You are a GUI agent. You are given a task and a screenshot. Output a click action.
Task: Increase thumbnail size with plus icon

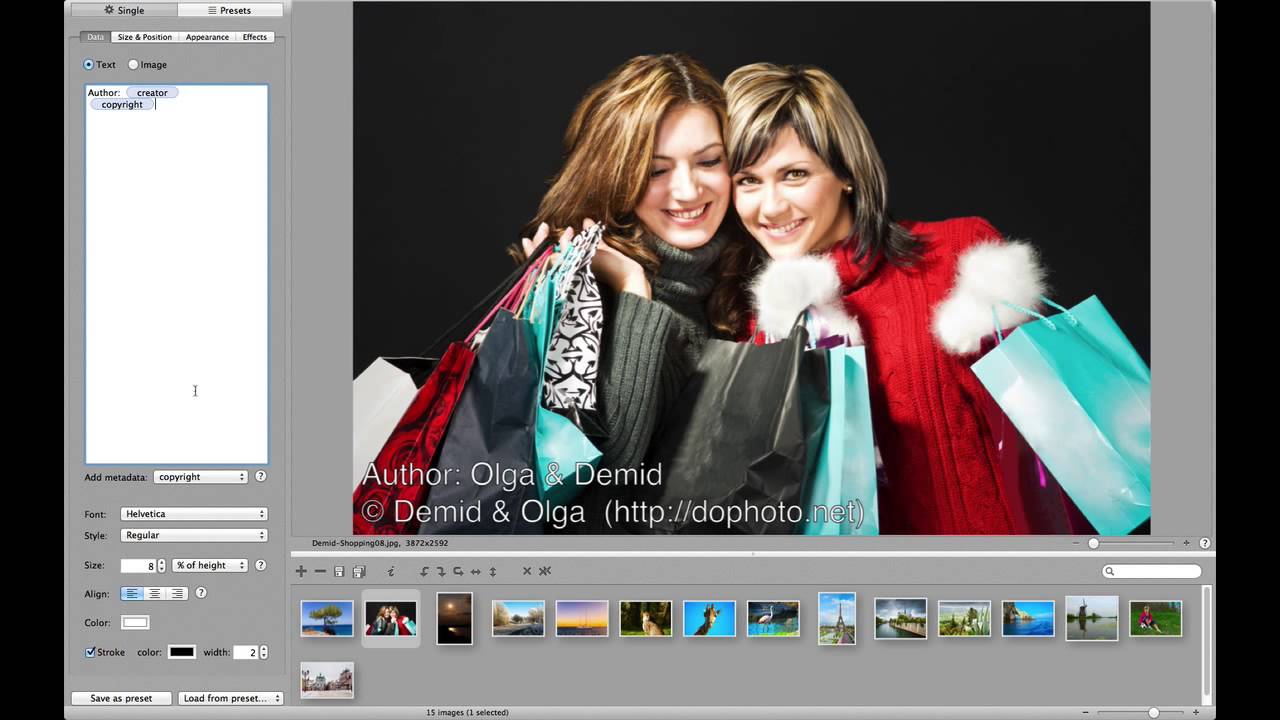point(1196,712)
